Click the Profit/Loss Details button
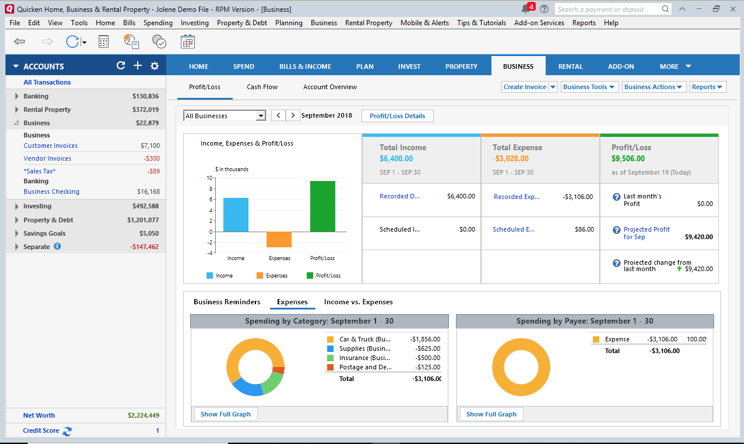The image size is (744, 444). tap(397, 116)
